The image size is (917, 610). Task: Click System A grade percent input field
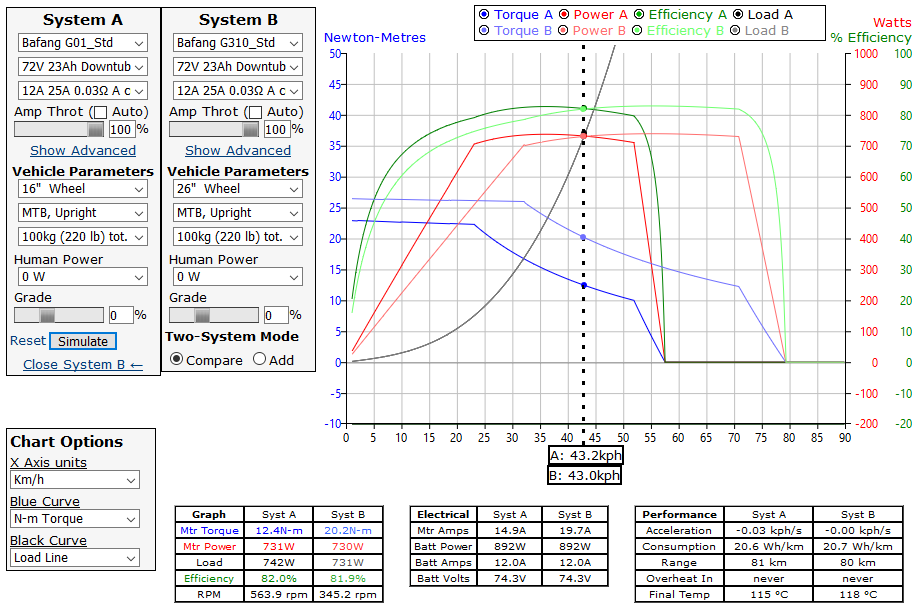(x=121, y=315)
